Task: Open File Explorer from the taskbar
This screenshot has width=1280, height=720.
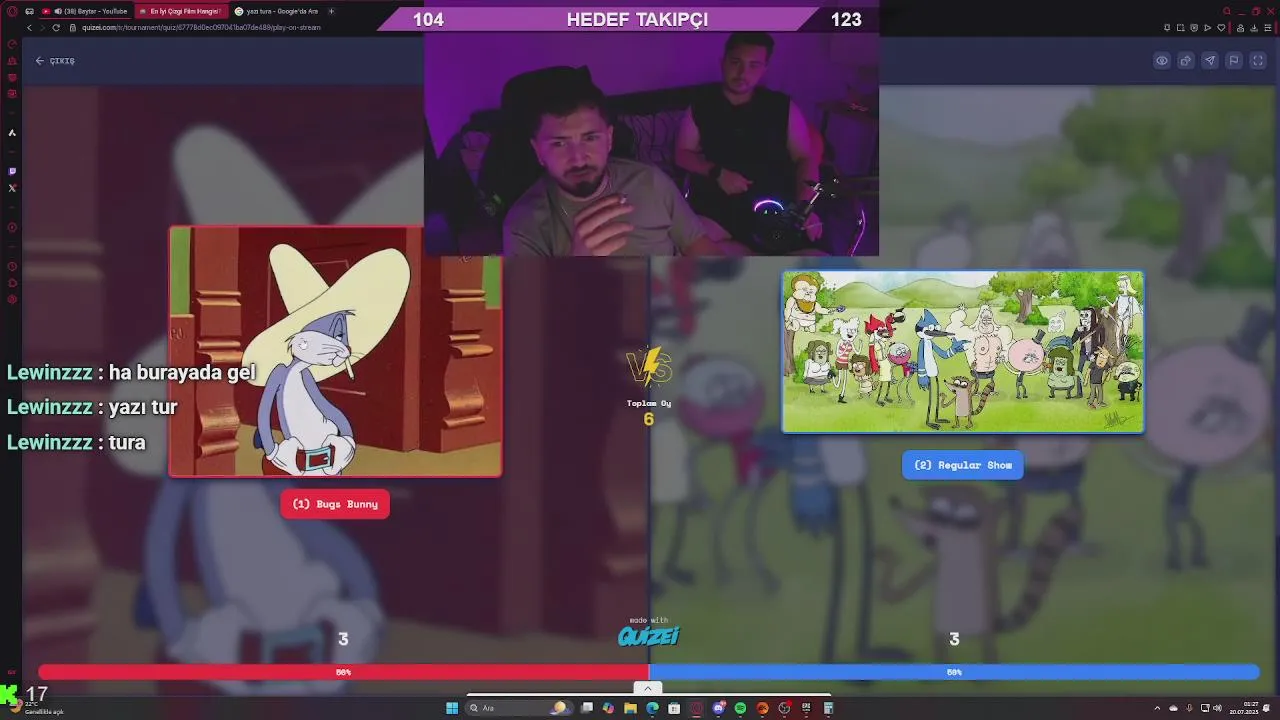Action: click(x=630, y=708)
